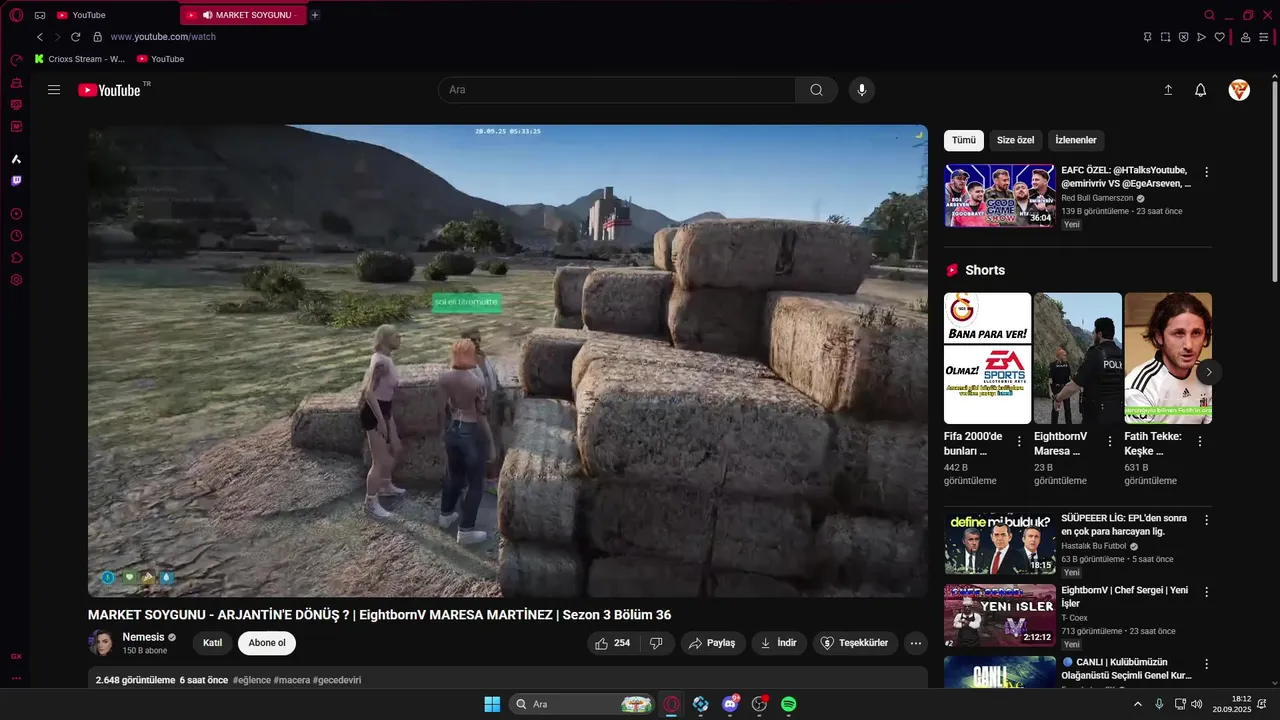Open Discord from the taskbar
Viewport: 1280px width, 720px height.
(x=730, y=704)
